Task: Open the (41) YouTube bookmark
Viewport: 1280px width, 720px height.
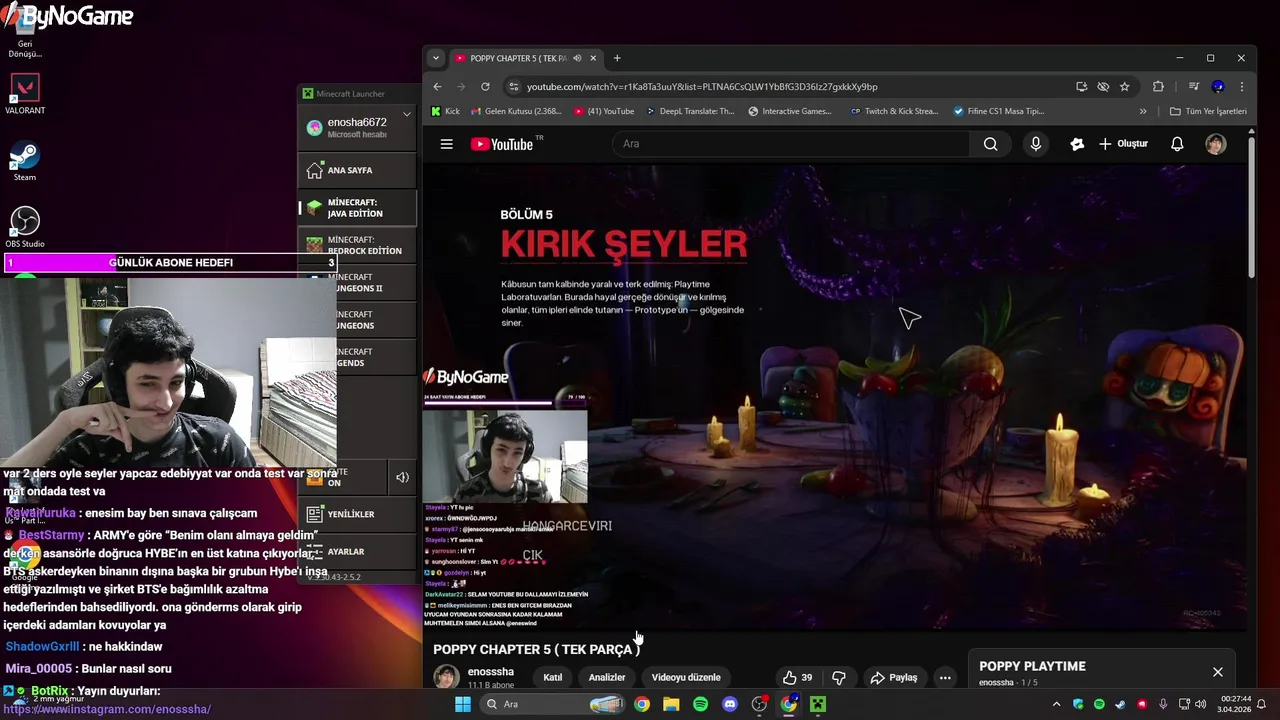Action: click(604, 111)
